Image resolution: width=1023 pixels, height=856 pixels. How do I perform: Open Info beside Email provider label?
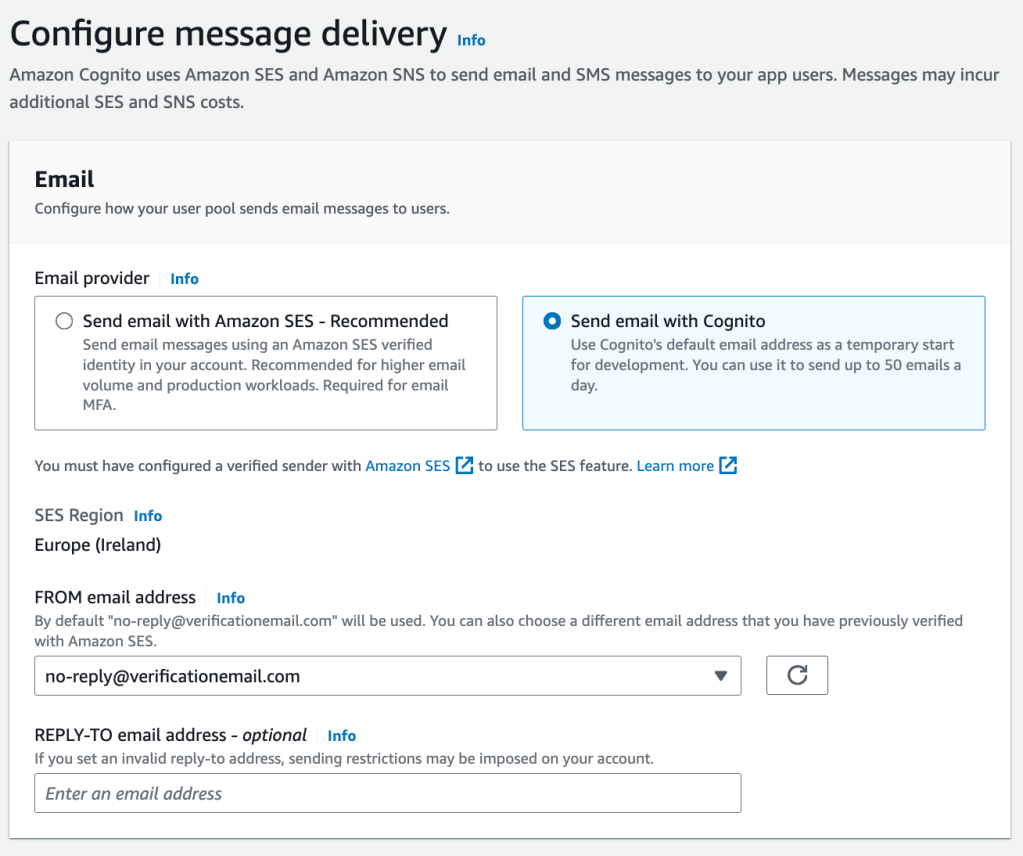click(x=184, y=279)
